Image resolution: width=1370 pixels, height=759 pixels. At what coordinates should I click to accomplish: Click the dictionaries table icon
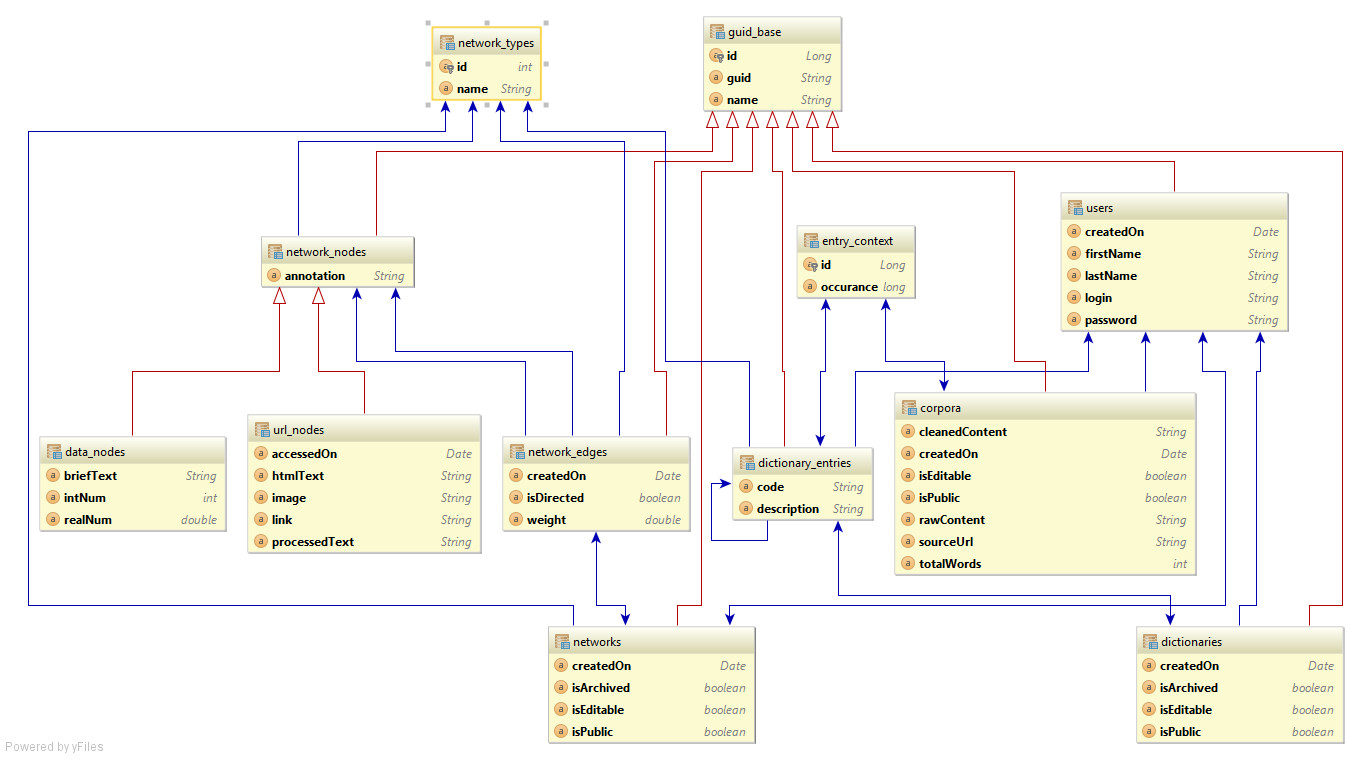(1150, 642)
